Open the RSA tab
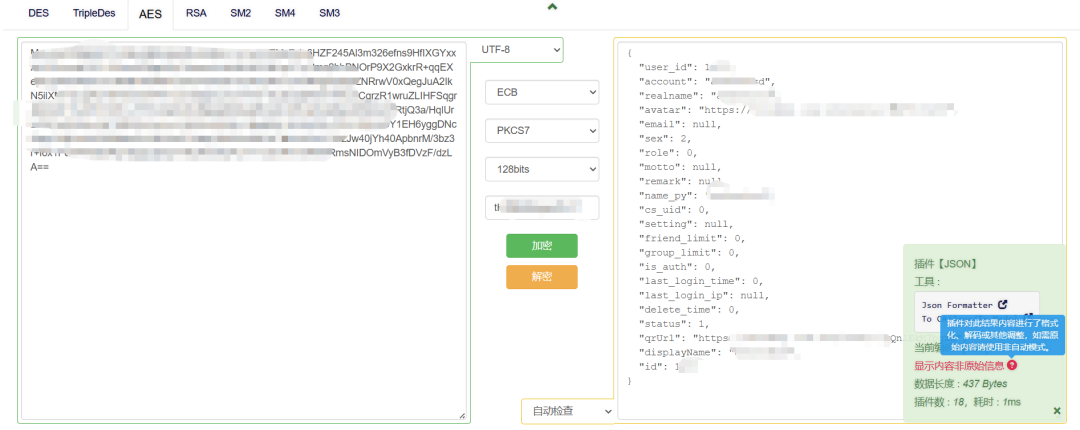The height and width of the screenshot is (430, 1080). (196, 13)
